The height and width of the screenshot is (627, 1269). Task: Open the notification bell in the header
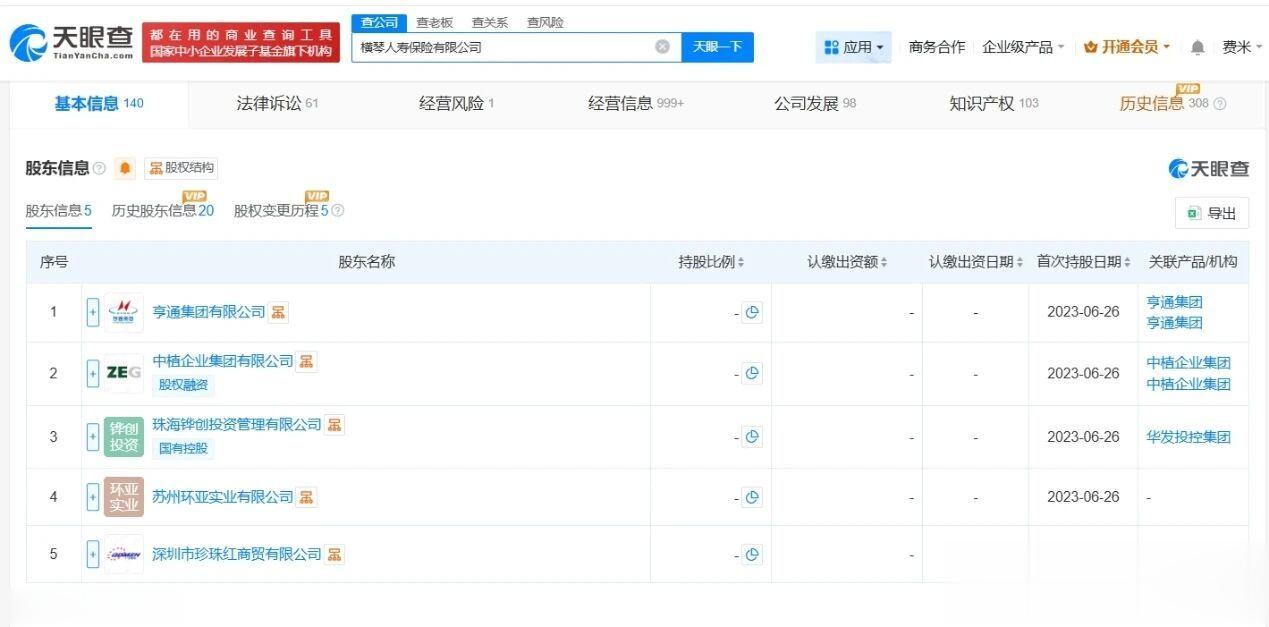pyautogui.click(x=1198, y=47)
